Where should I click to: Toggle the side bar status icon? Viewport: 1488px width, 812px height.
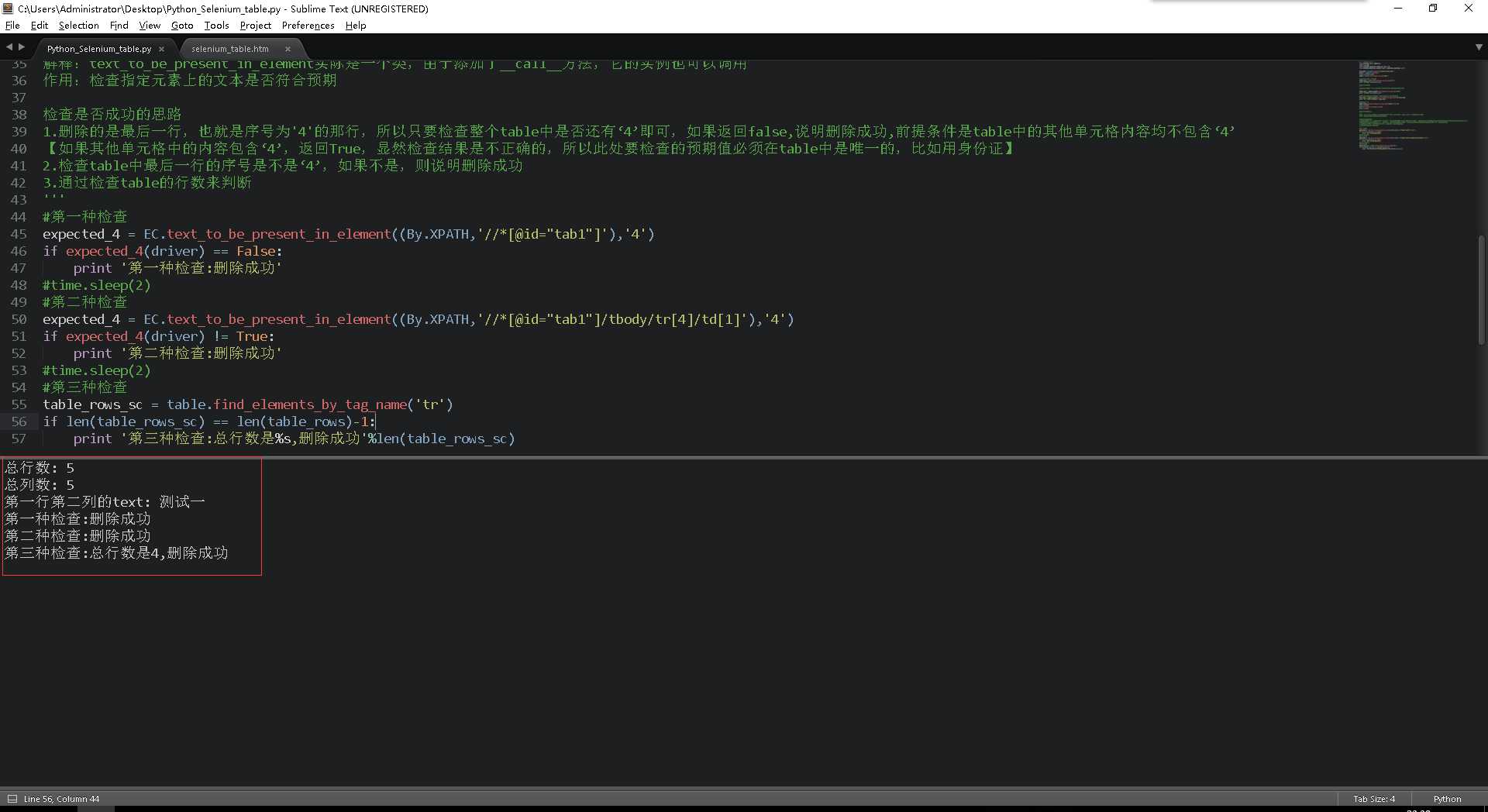(12, 799)
